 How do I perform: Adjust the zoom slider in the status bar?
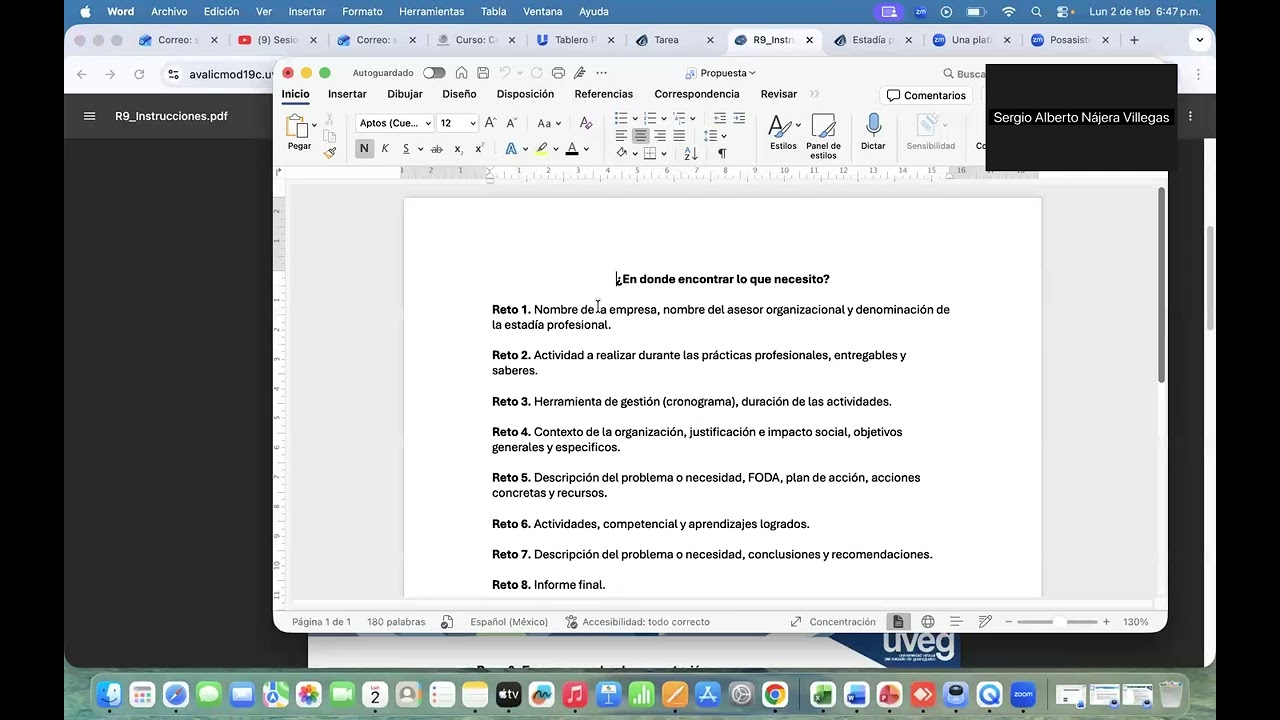(x=1060, y=622)
